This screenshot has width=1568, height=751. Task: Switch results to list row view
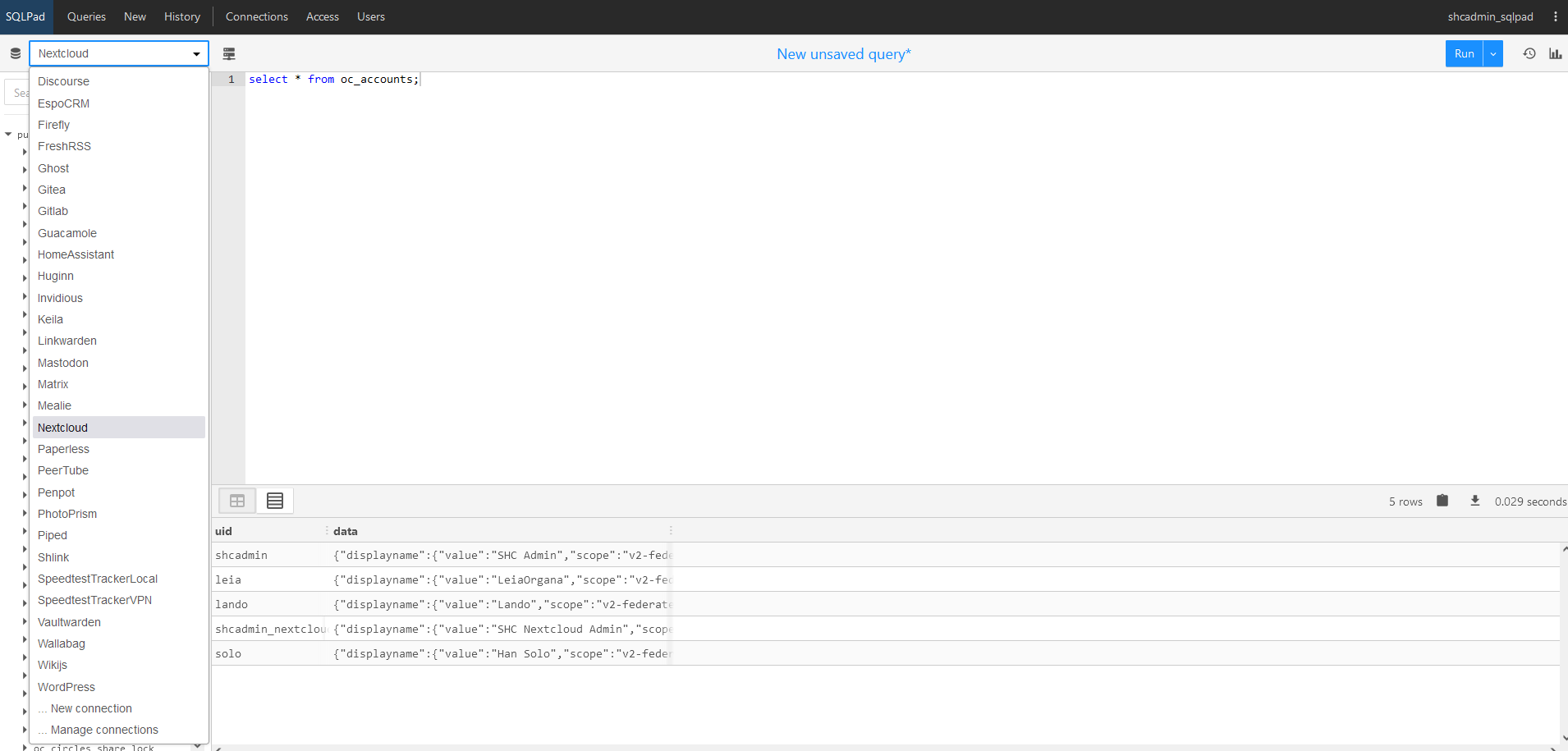(275, 501)
